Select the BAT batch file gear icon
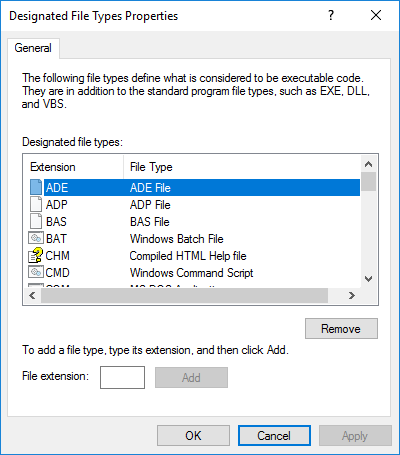Image resolution: width=400 pixels, height=455 pixels. pyautogui.click(x=36, y=238)
